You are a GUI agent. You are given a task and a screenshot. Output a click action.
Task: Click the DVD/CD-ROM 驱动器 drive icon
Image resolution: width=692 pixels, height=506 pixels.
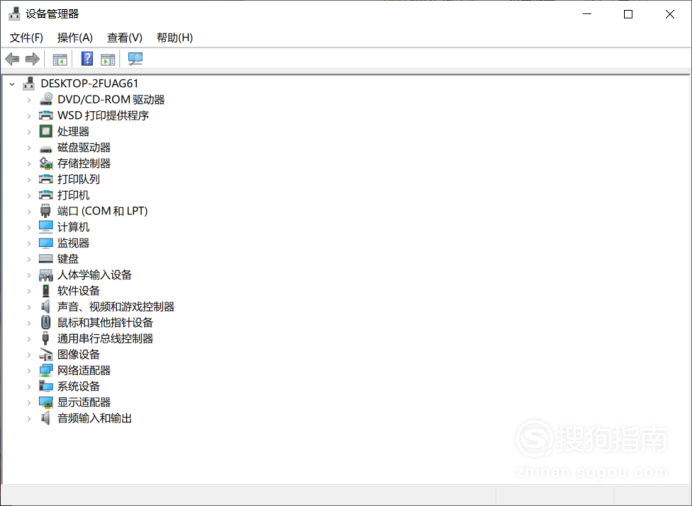[x=46, y=99]
